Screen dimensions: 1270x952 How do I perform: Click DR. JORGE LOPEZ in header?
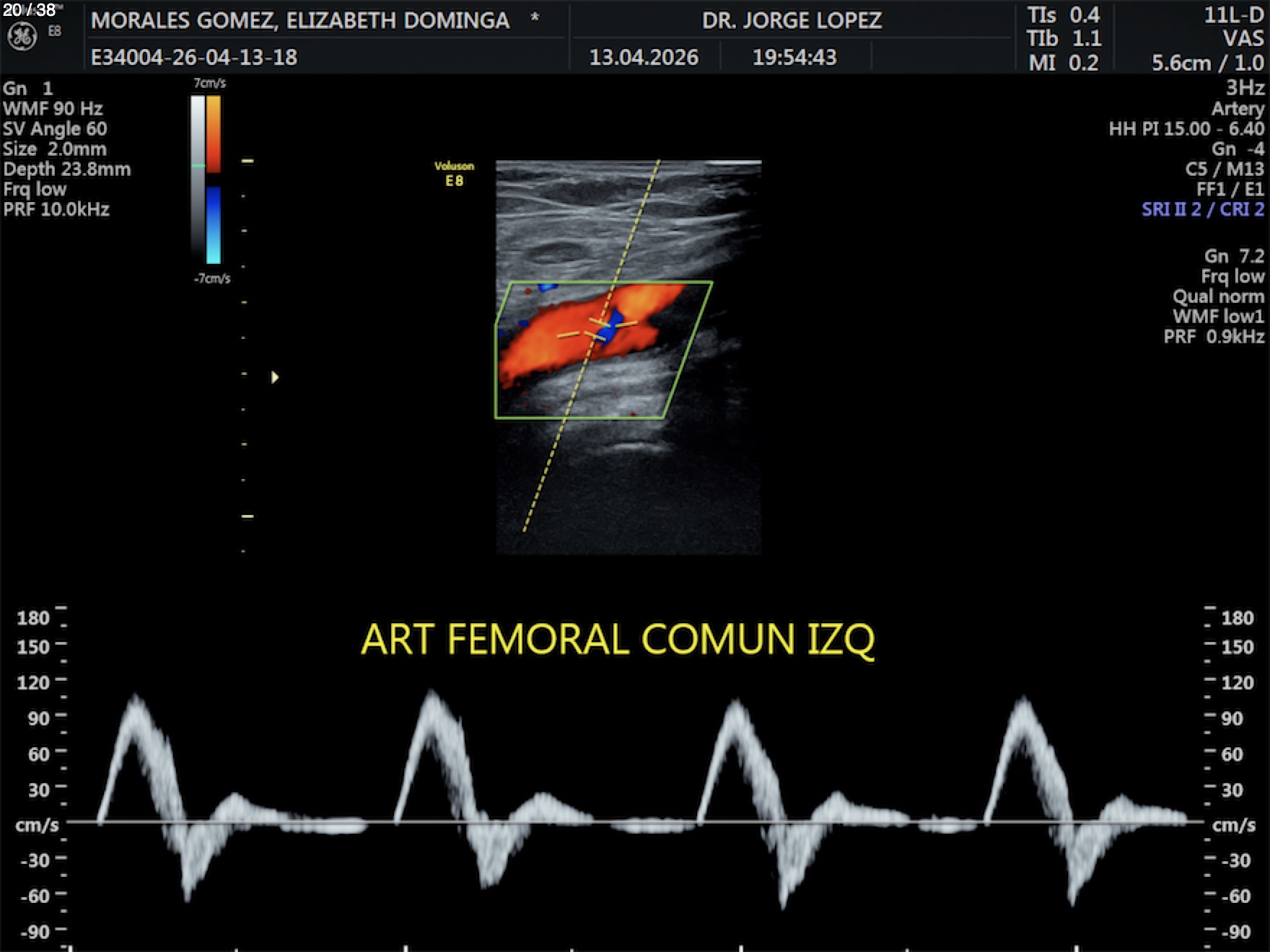[x=792, y=20]
